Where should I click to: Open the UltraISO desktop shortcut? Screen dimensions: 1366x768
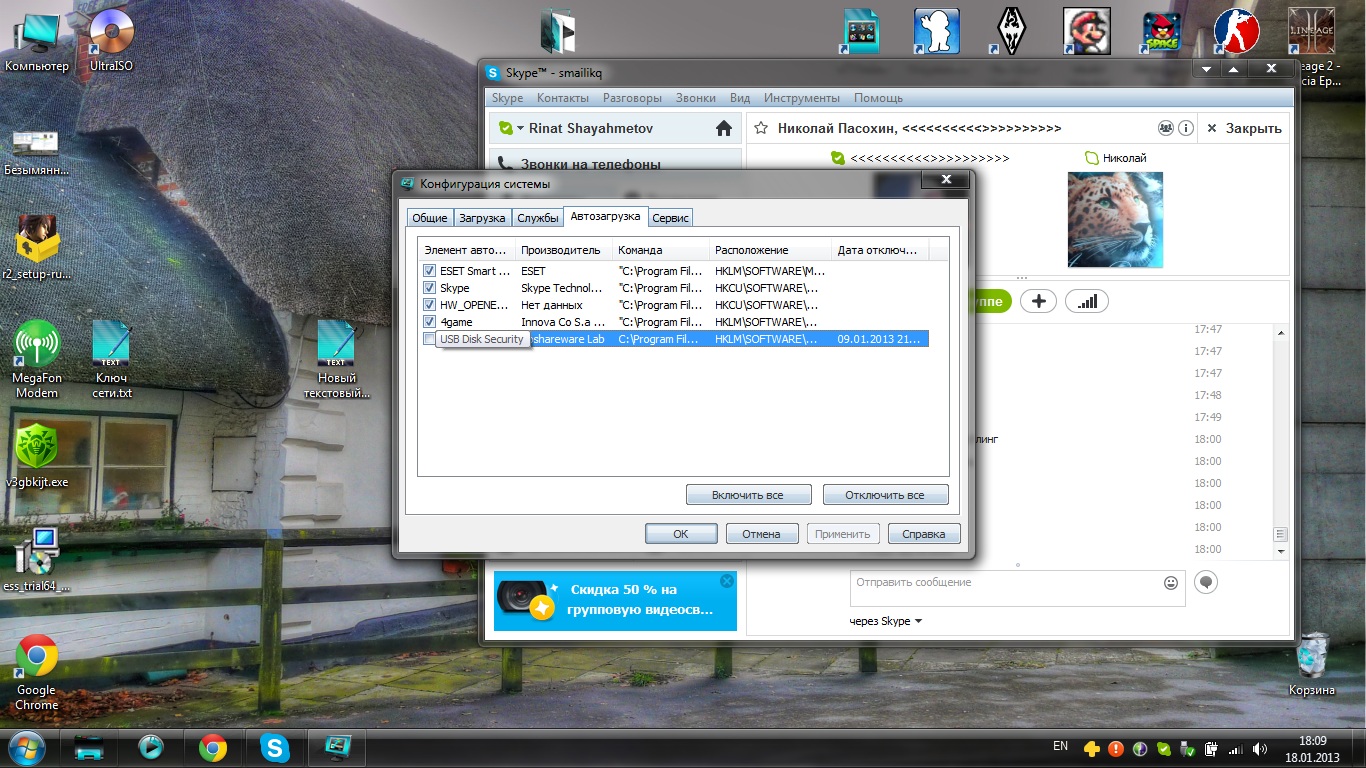[x=112, y=40]
